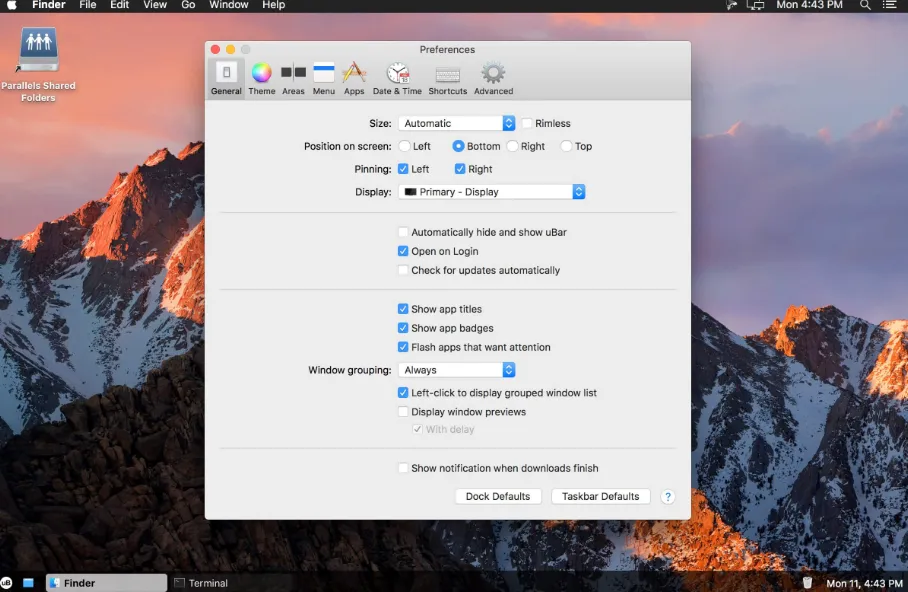This screenshot has width=908, height=592.
Task: Enable Show notification when downloads finish
Action: coord(403,467)
